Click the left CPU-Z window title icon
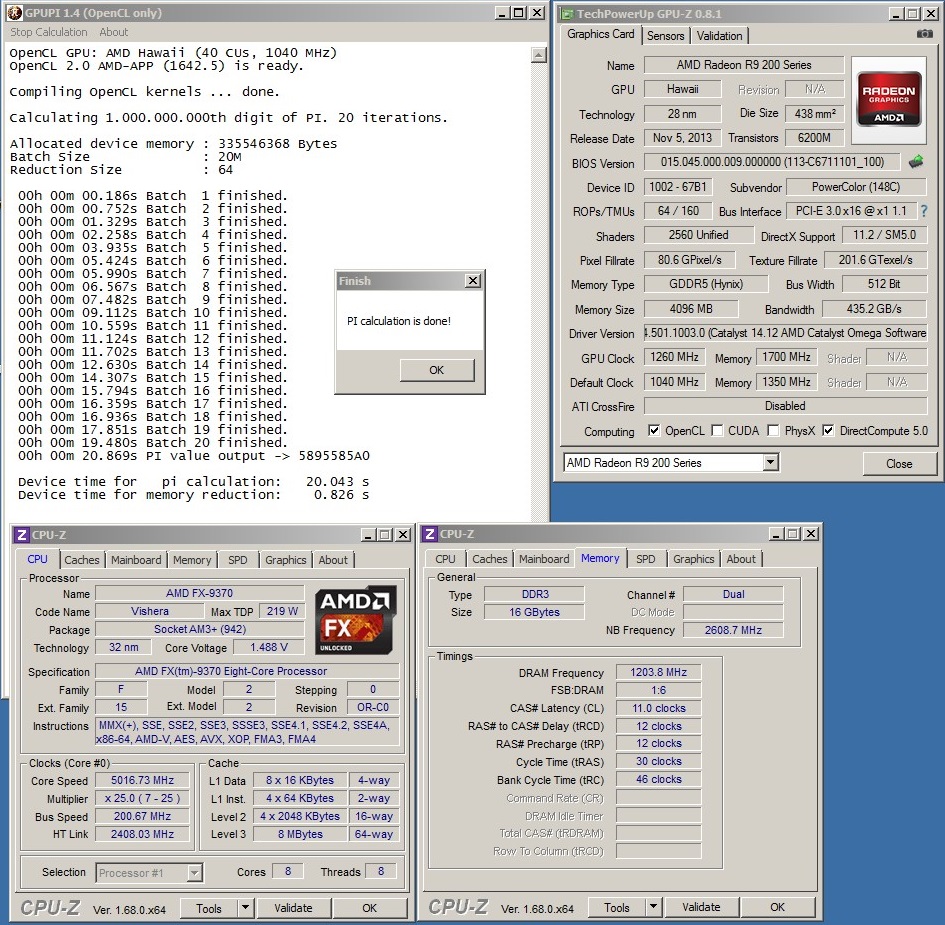Image resolution: width=945 pixels, height=925 pixels. pos(22,535)
